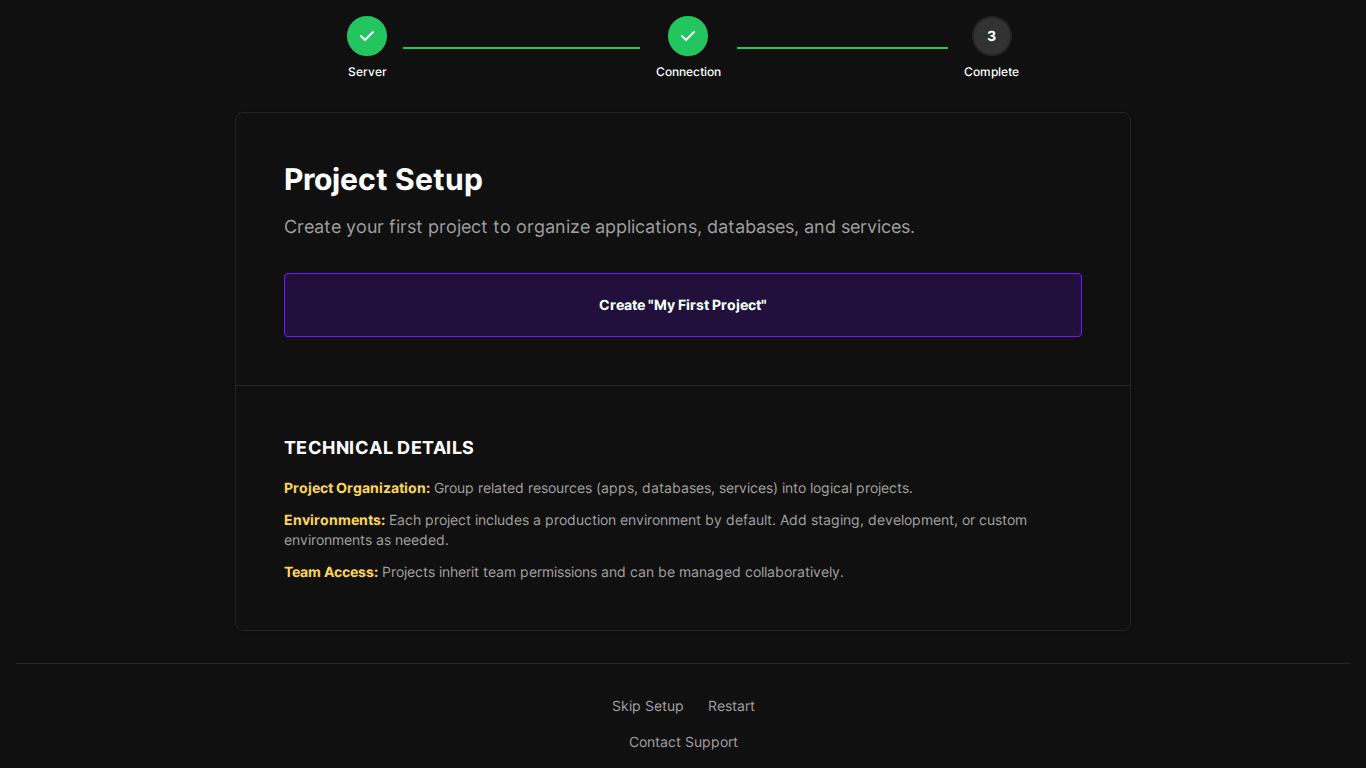This screenshot has width=1366, height=768.
Task: Select the "Team Access:" yellow label
Action: (x=331, y=573)
